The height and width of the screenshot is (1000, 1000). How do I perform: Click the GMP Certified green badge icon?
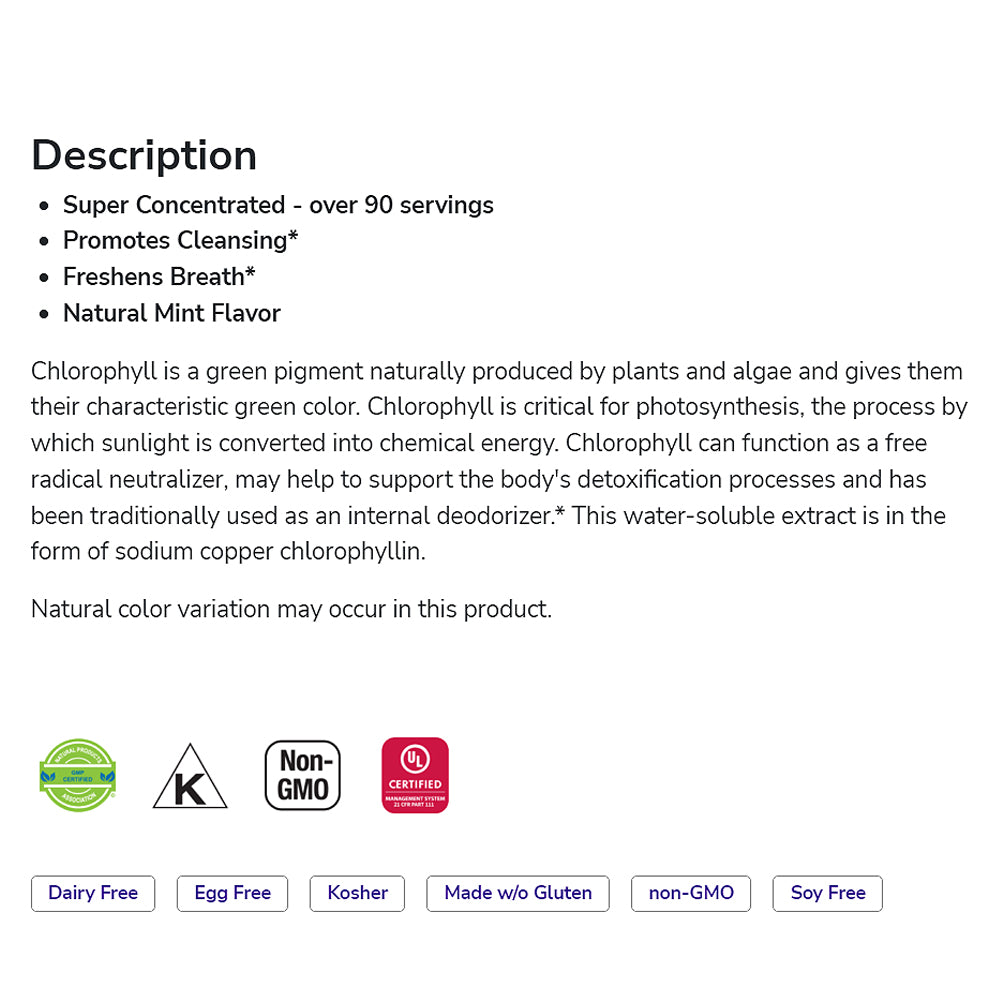[x=78, y=775]
